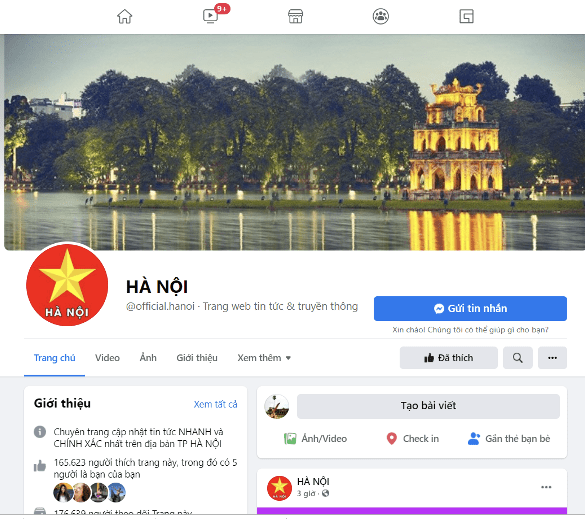Open post options three dots on HÀ NỘI post

(546, 487)
